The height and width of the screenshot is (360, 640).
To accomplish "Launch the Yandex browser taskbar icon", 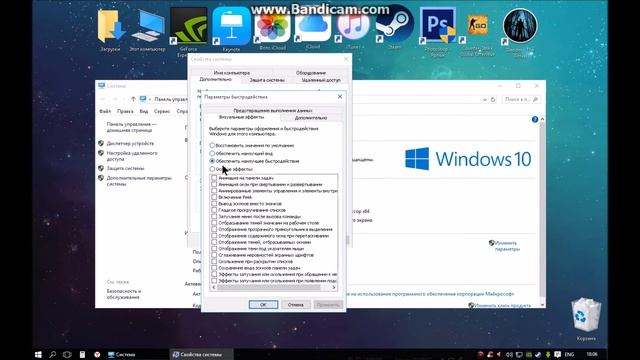I will (97, 354).
